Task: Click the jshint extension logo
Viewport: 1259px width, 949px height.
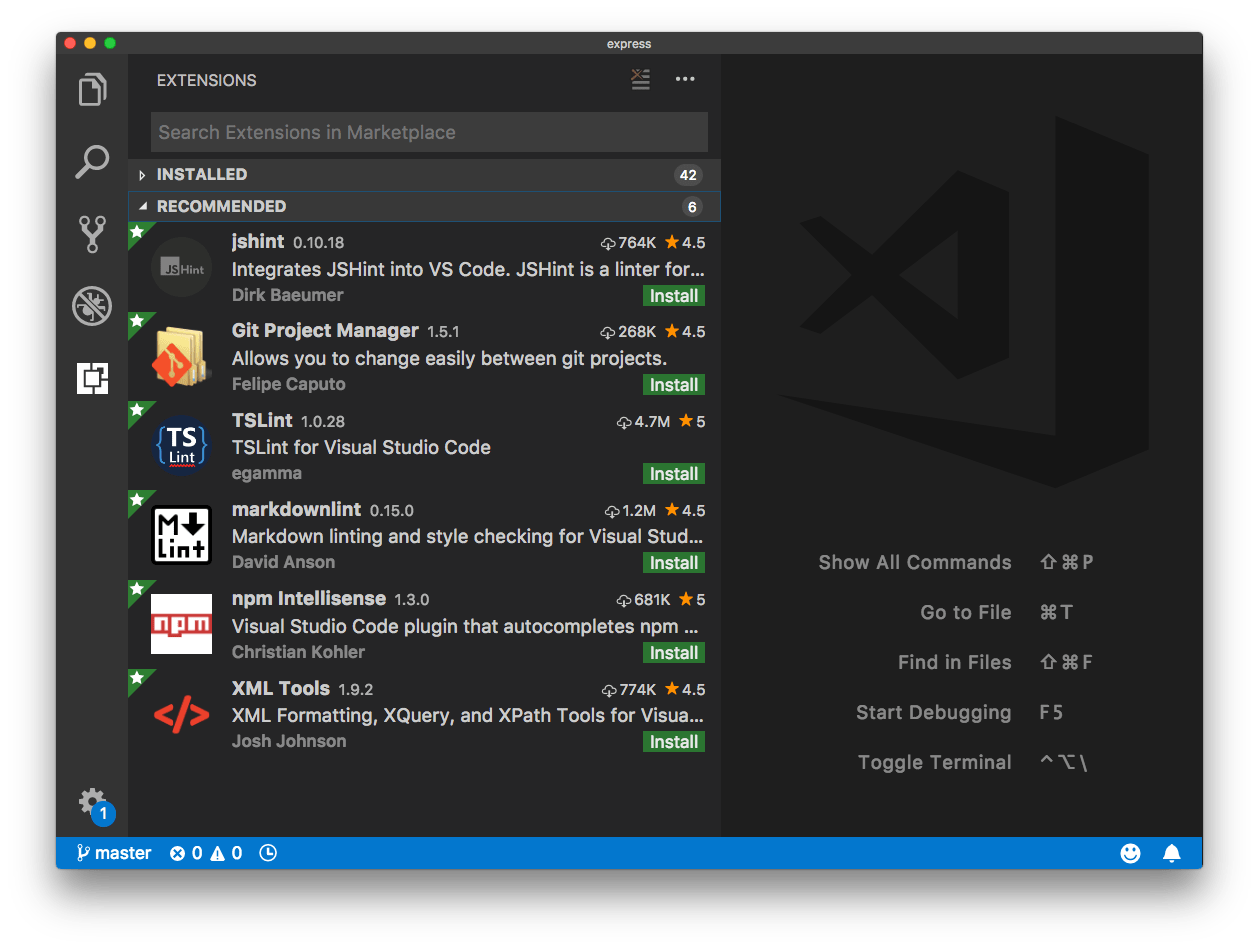Action: click(181, 268)
